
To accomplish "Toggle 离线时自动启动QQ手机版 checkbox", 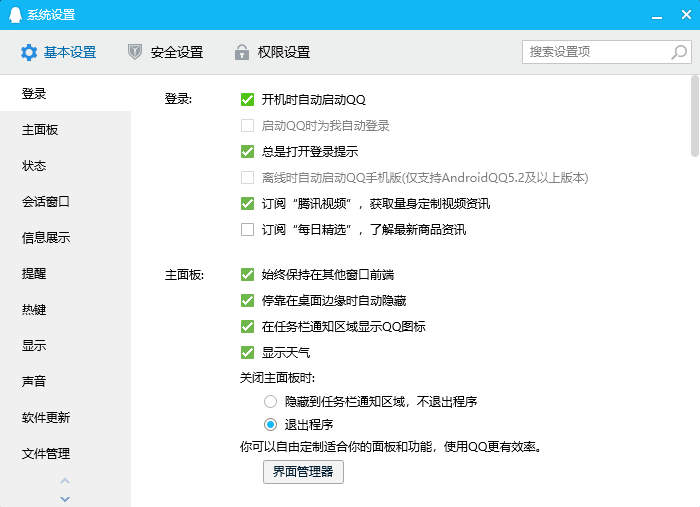I will click(x=247, y=178).
